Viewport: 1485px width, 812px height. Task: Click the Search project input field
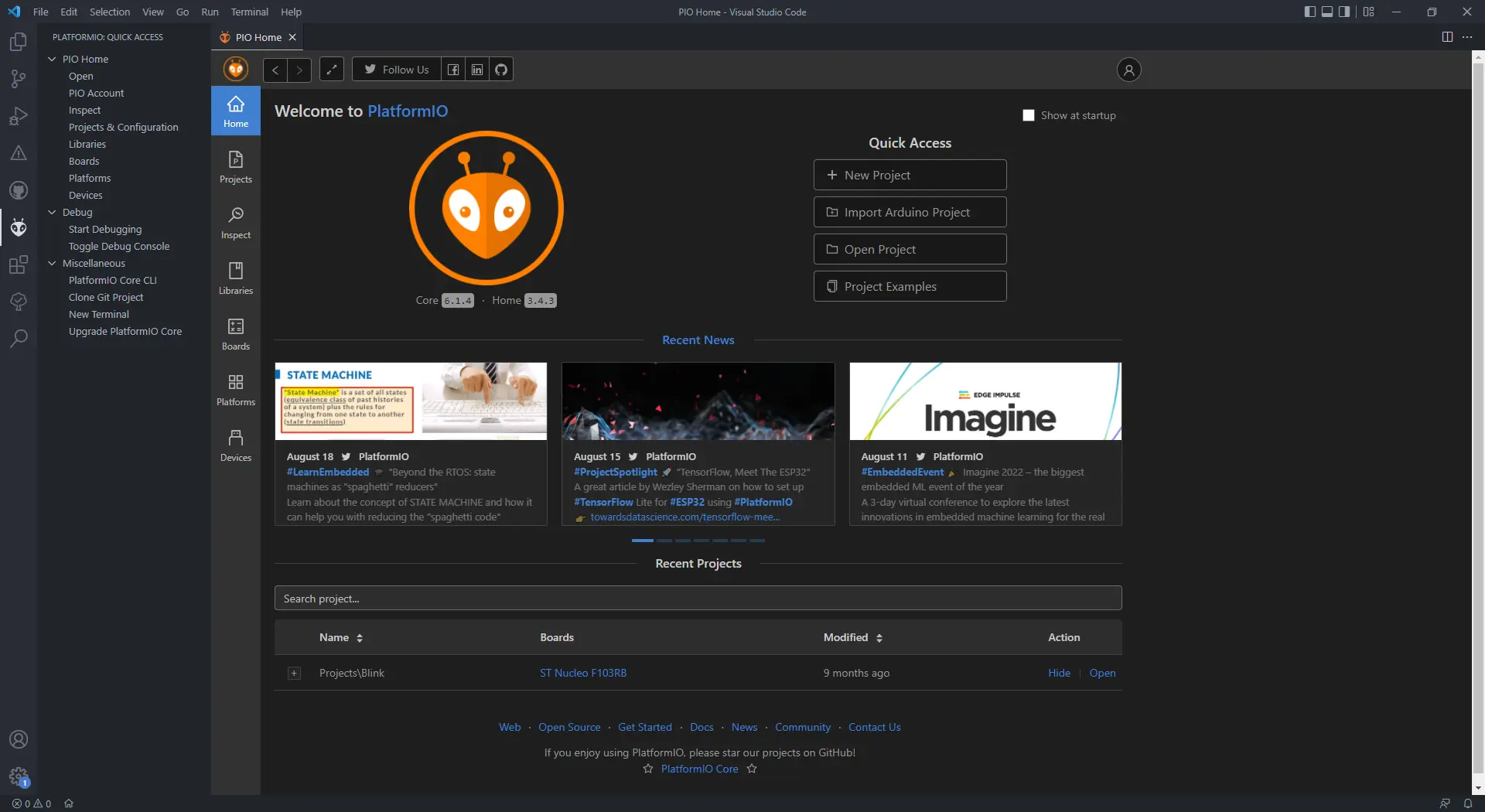[698, 598]
